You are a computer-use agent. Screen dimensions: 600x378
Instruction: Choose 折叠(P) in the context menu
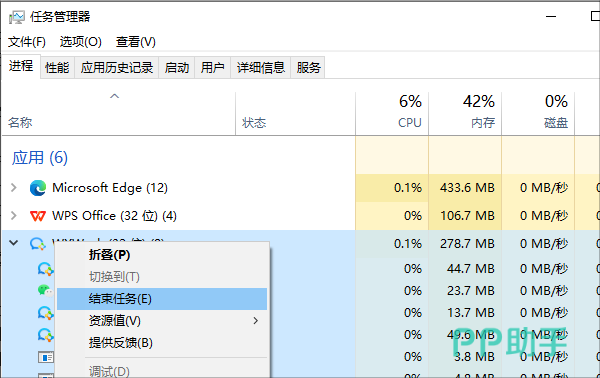162,255
